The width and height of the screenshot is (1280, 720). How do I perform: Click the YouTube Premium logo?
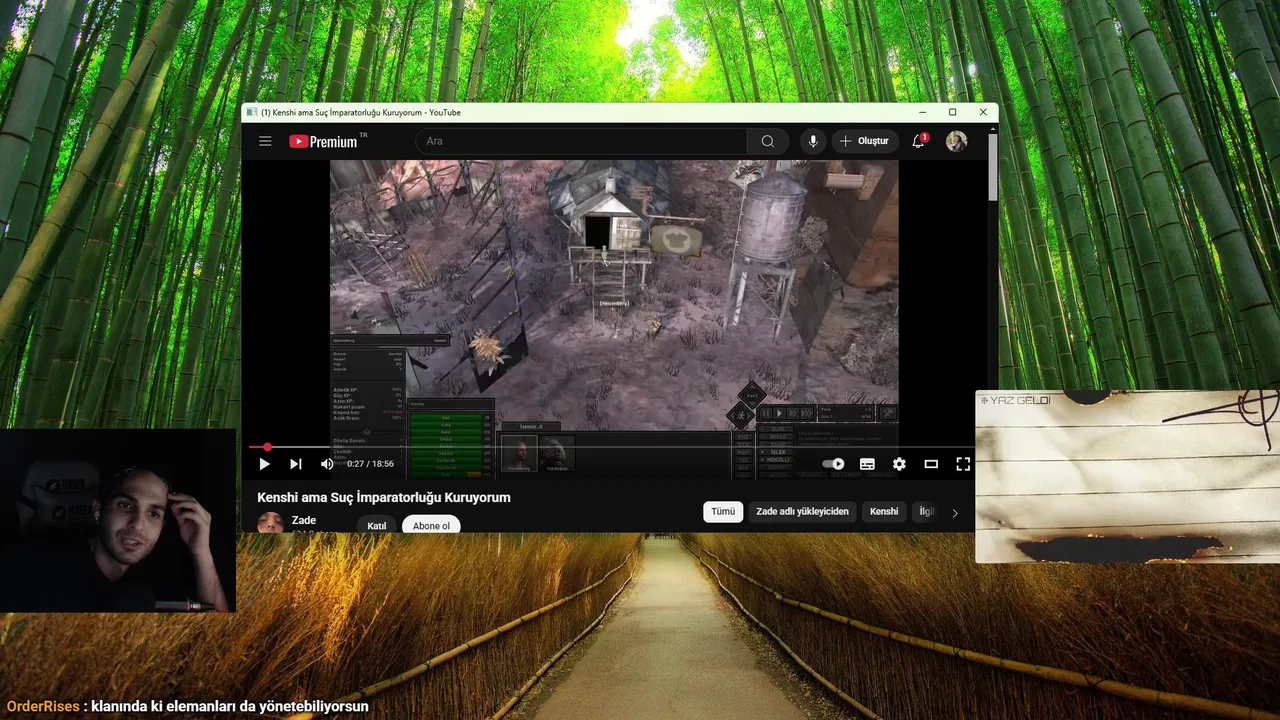(x=323, y=141)
